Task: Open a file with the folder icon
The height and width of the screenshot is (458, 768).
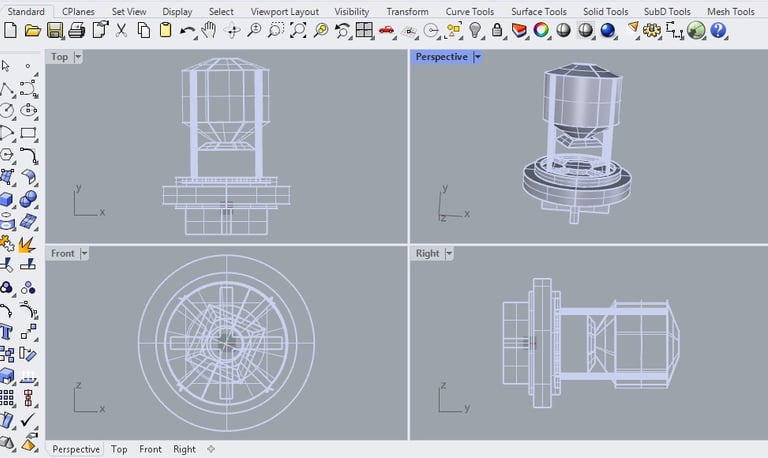Action: pos(32,31)
